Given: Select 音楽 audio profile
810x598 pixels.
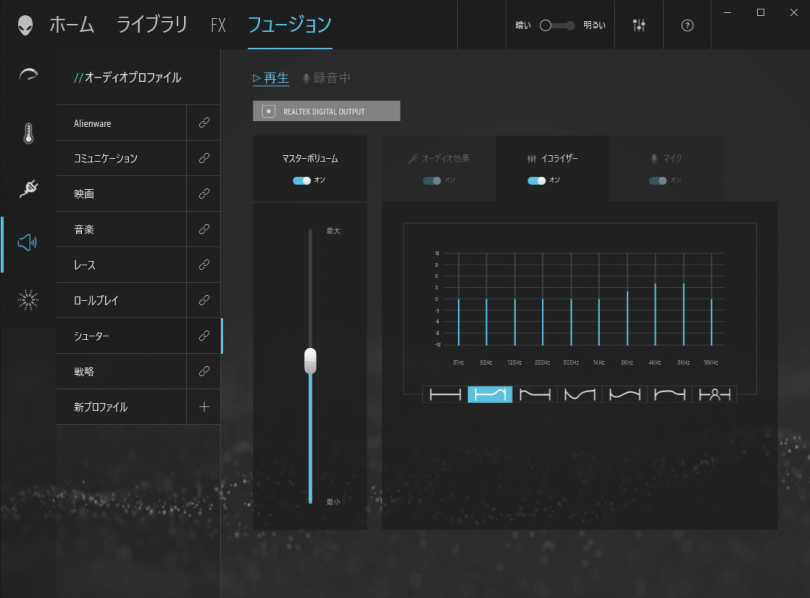Looking at the screenshot, I should click(x=121, y=229).
